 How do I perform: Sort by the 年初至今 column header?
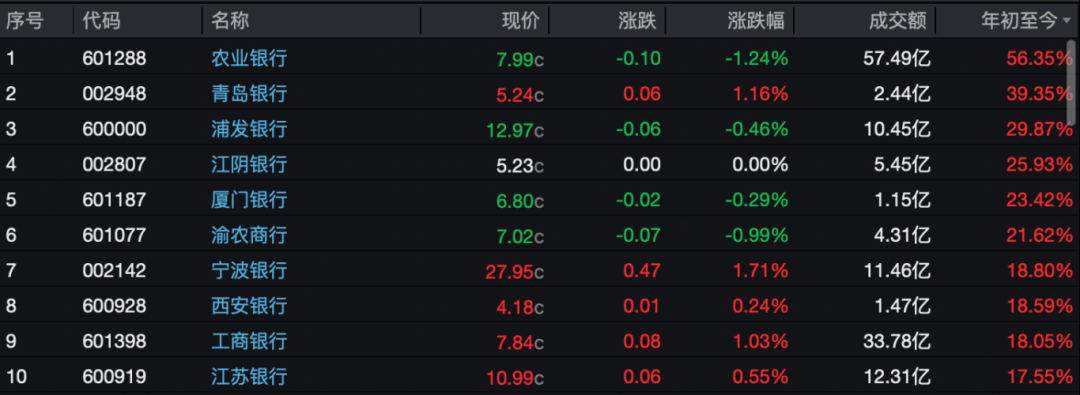click(x=1020, y=21)
